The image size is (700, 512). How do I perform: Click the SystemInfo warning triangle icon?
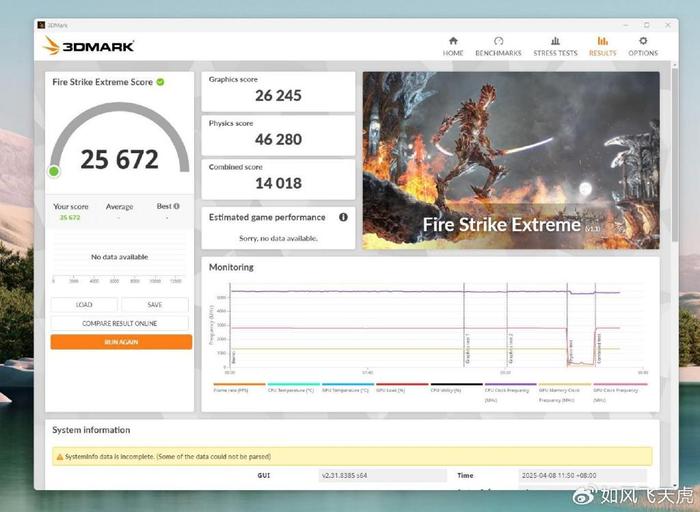tap(59, 457)
